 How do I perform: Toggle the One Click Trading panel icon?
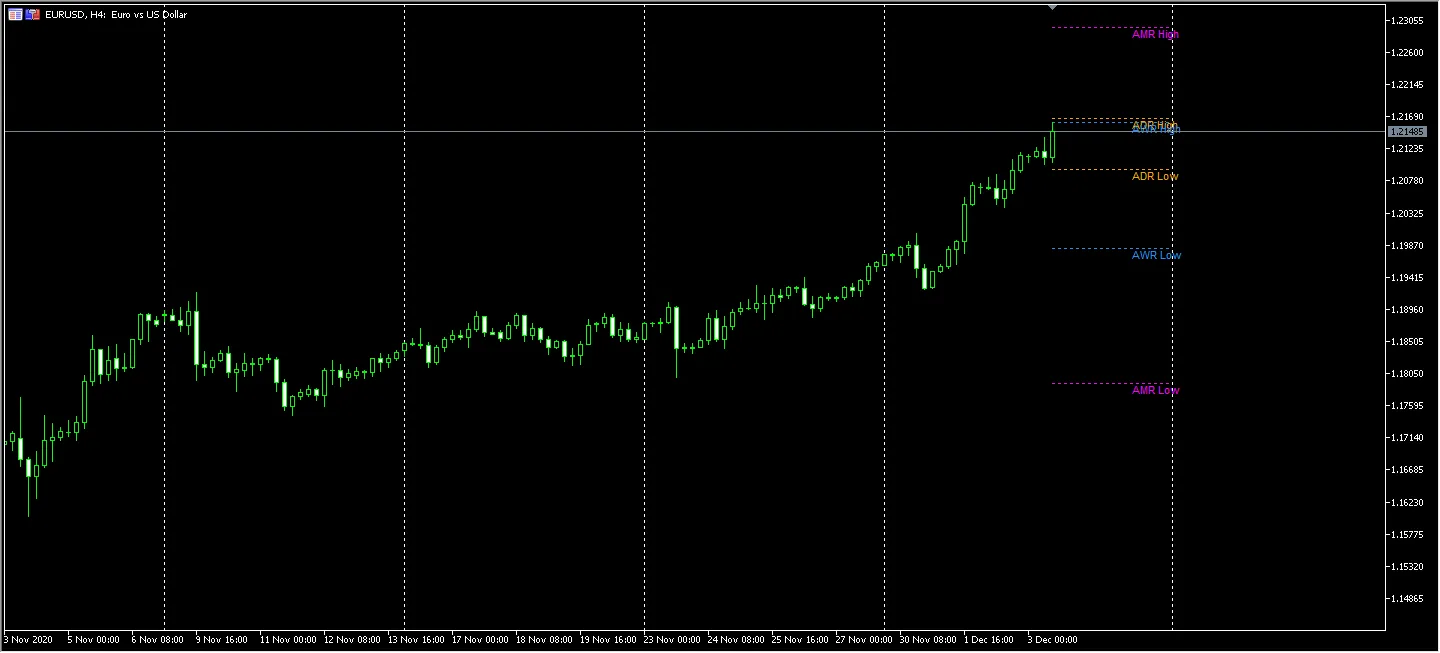33,15
